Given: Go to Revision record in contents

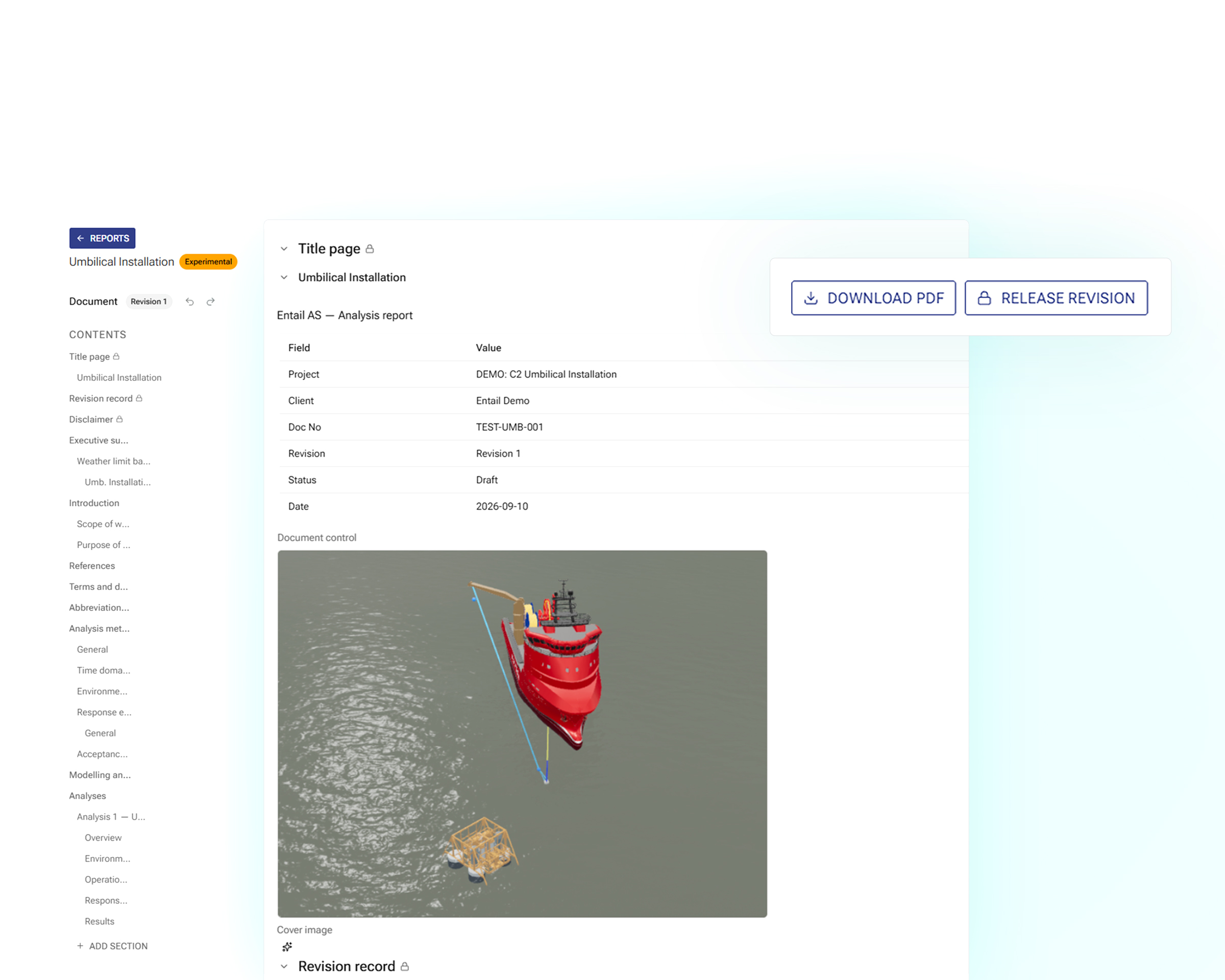Looking at the screenshot, I should 101,399.
